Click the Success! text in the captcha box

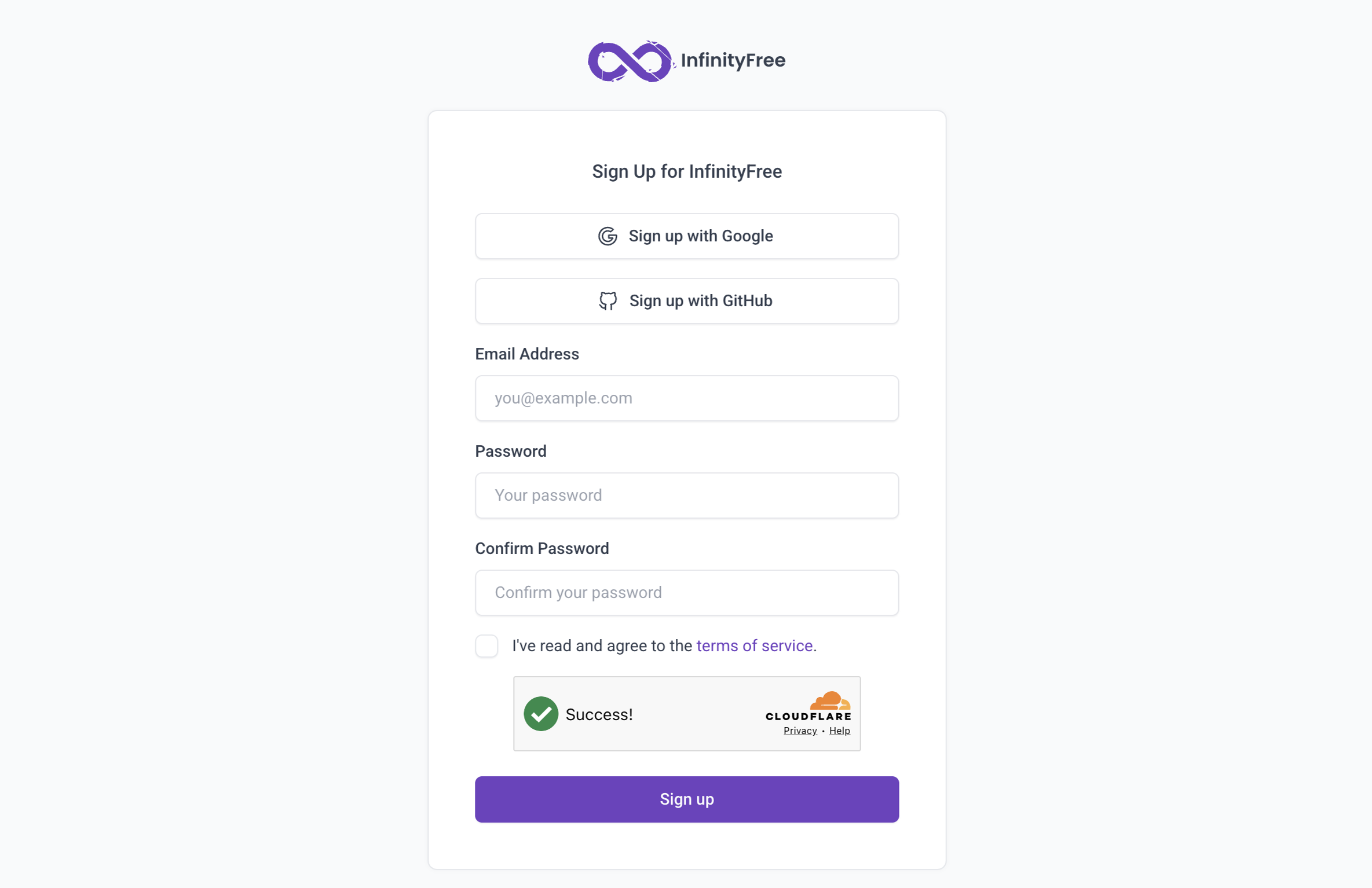pos(599,714)
